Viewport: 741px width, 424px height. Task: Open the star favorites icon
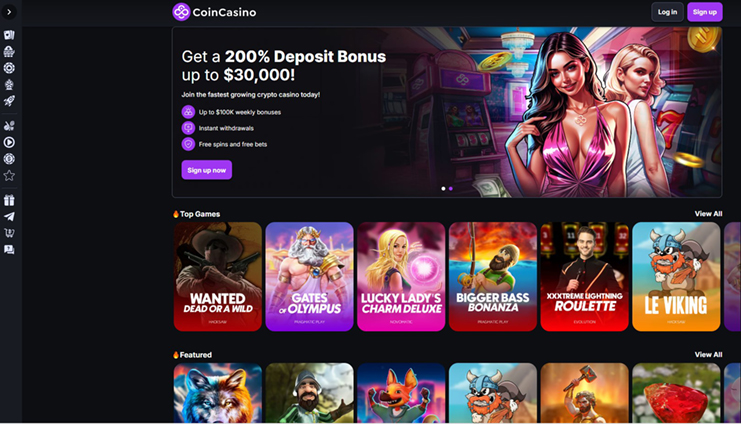point(9,175)
